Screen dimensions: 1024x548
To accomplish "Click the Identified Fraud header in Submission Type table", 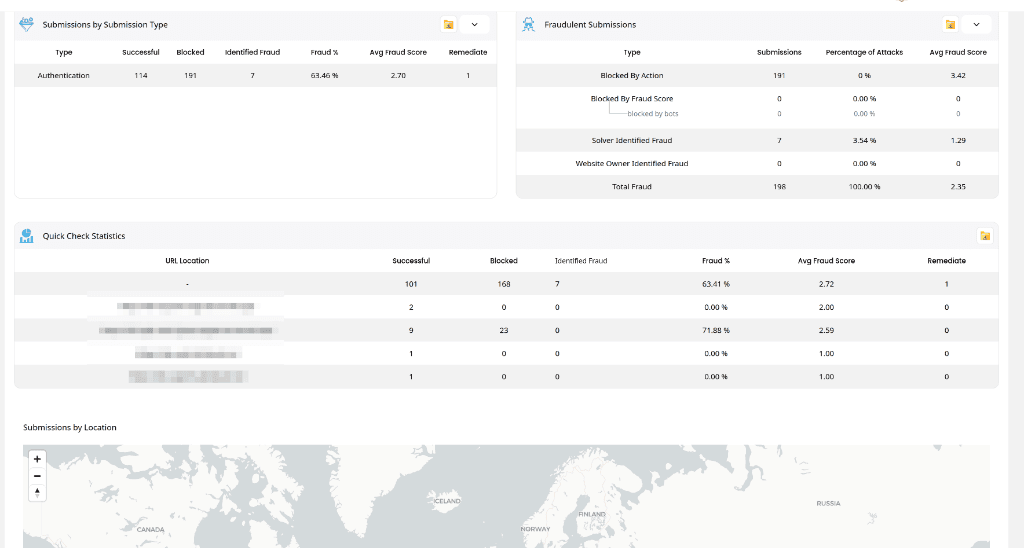I will click(x=252, y=52).
